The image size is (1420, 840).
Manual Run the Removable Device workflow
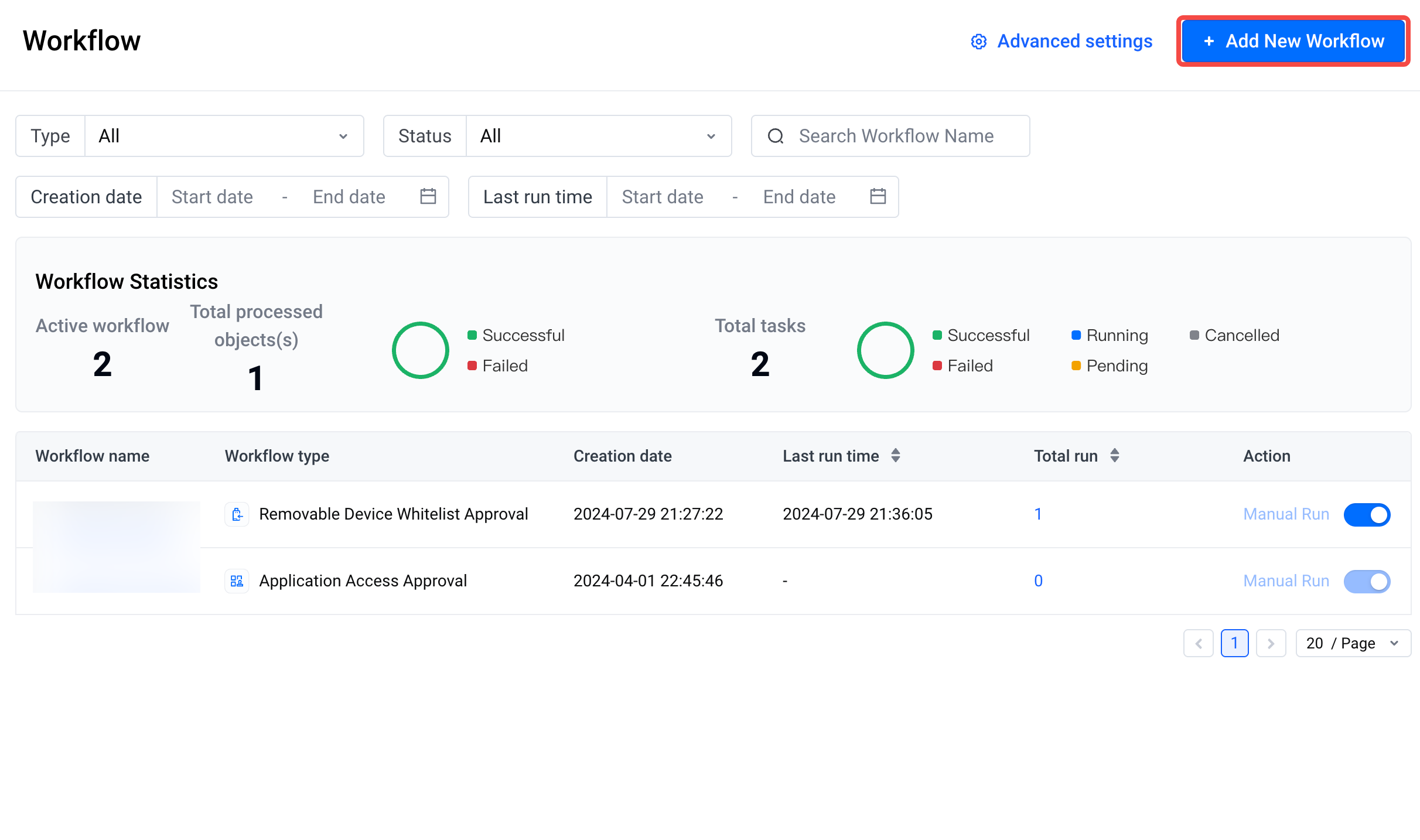(1286, 514)
